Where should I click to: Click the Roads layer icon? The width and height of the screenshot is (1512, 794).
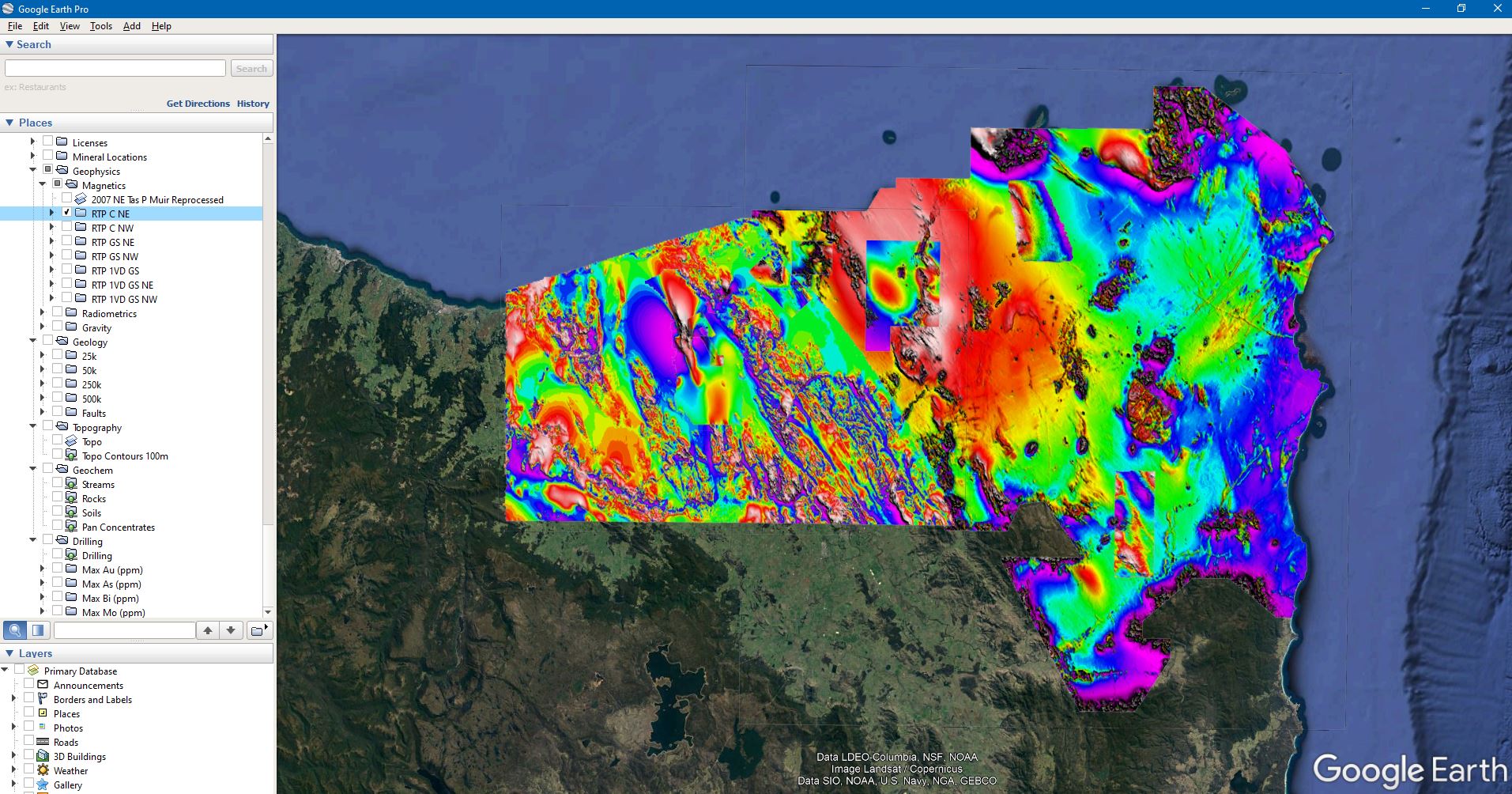click(43, 742)
